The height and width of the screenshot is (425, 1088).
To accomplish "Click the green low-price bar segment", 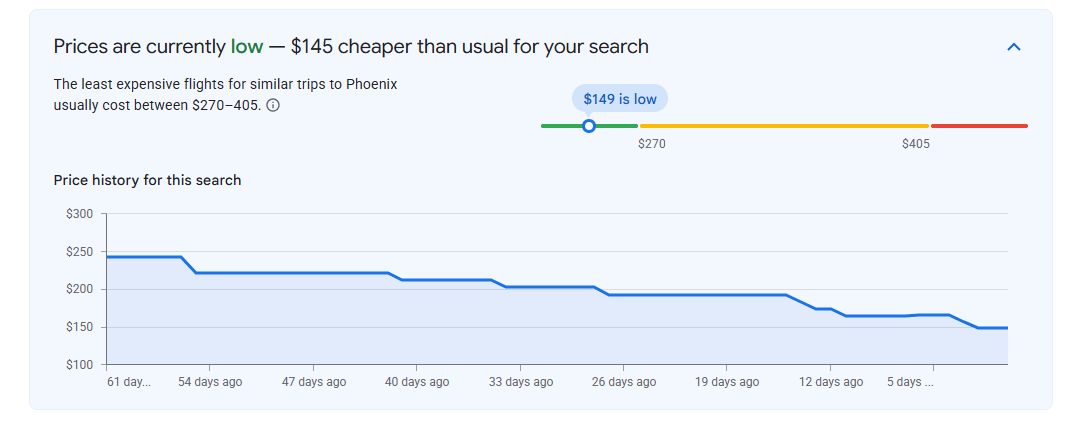I will click(589, 126).
